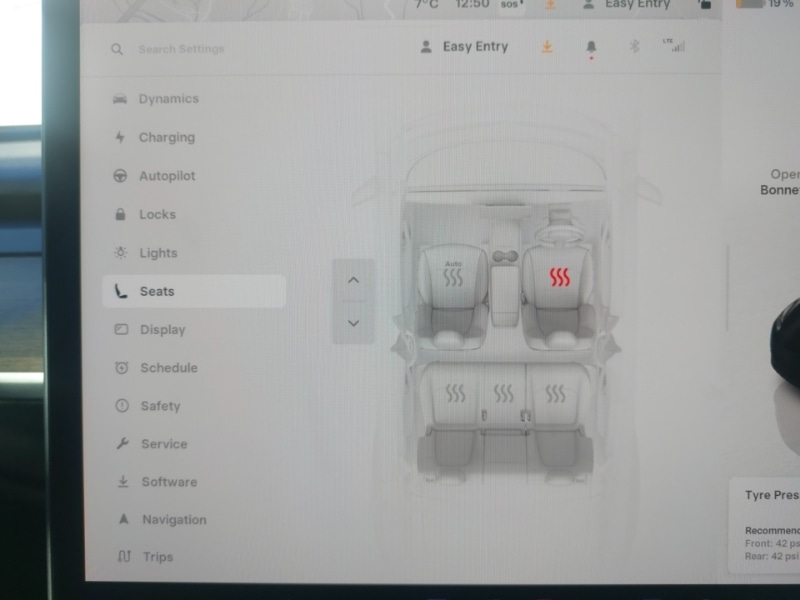Click the upward chevron beside the seat diagram
The image size is (800, 600).
point(352,281)
